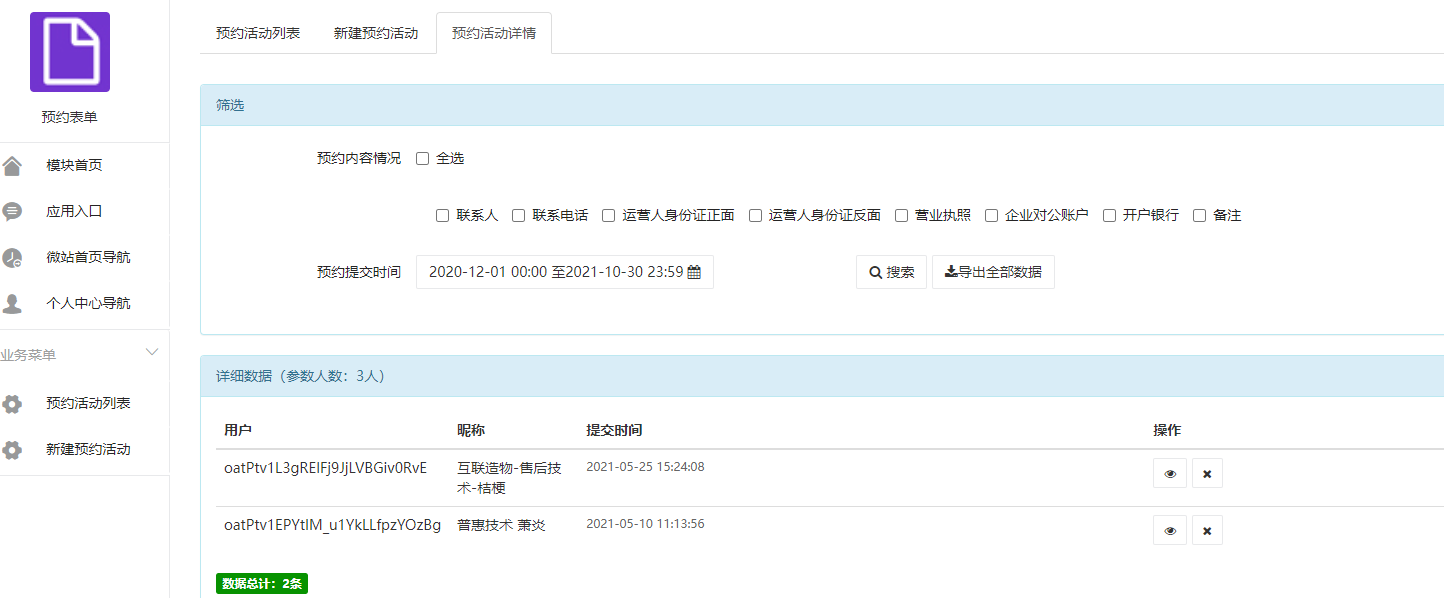The image size is (1444, 598).
Task: Click the 筛选 panel heading
Action: (x=230, y=105)
